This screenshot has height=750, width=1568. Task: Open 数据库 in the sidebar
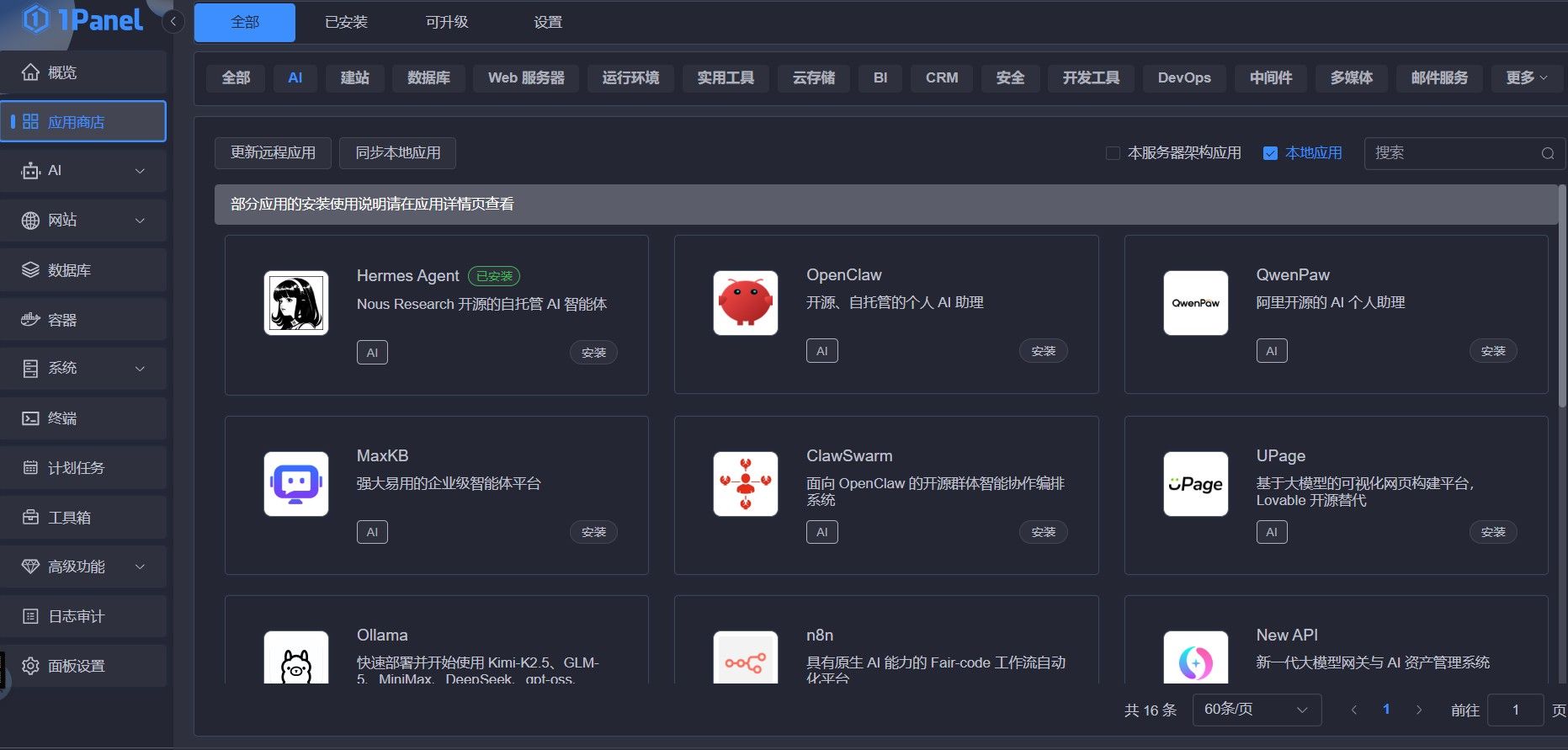pyautogui.click(x=83, y=270)
